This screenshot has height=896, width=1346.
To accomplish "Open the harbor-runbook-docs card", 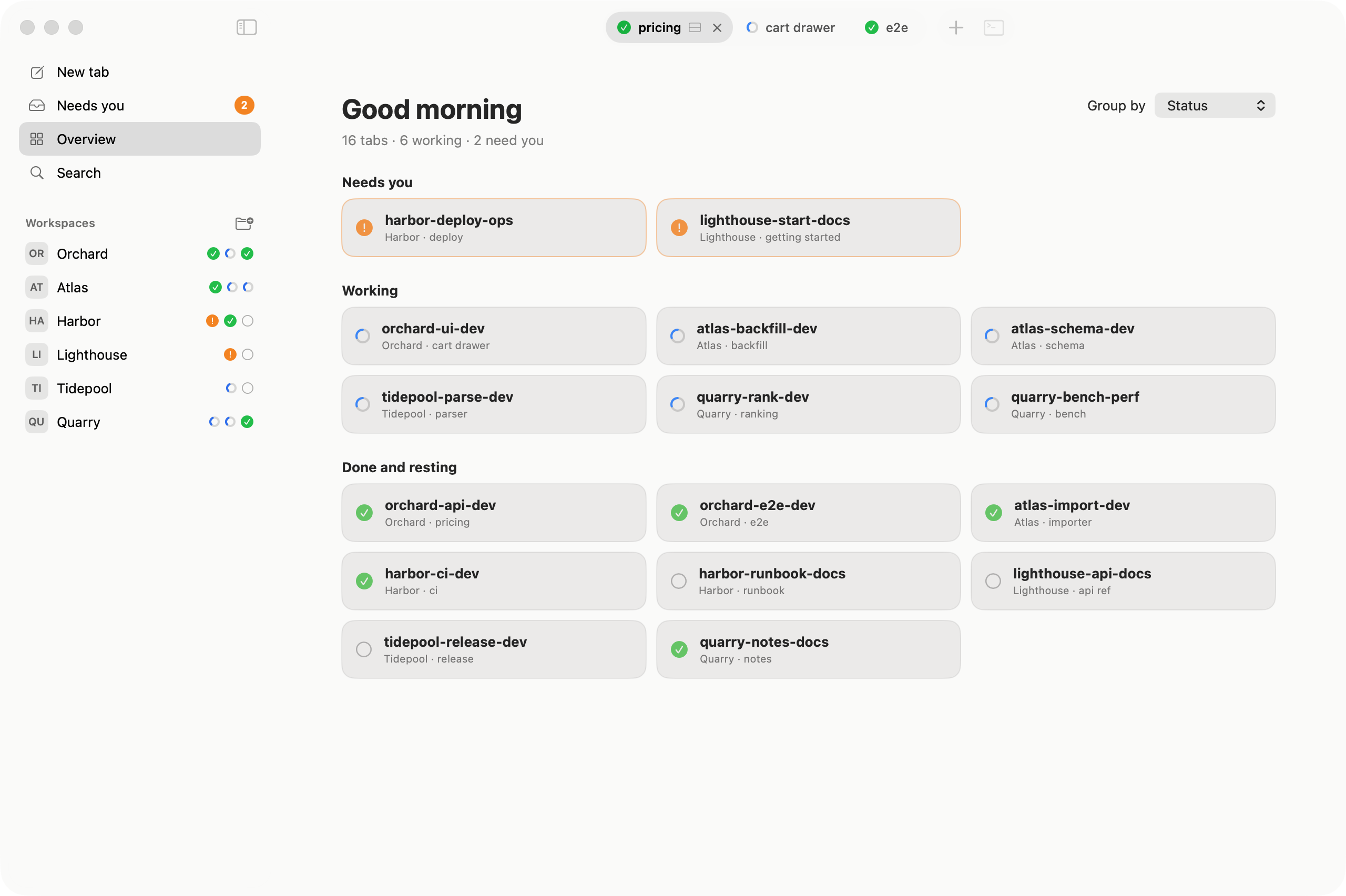I will tap(808, 581).
